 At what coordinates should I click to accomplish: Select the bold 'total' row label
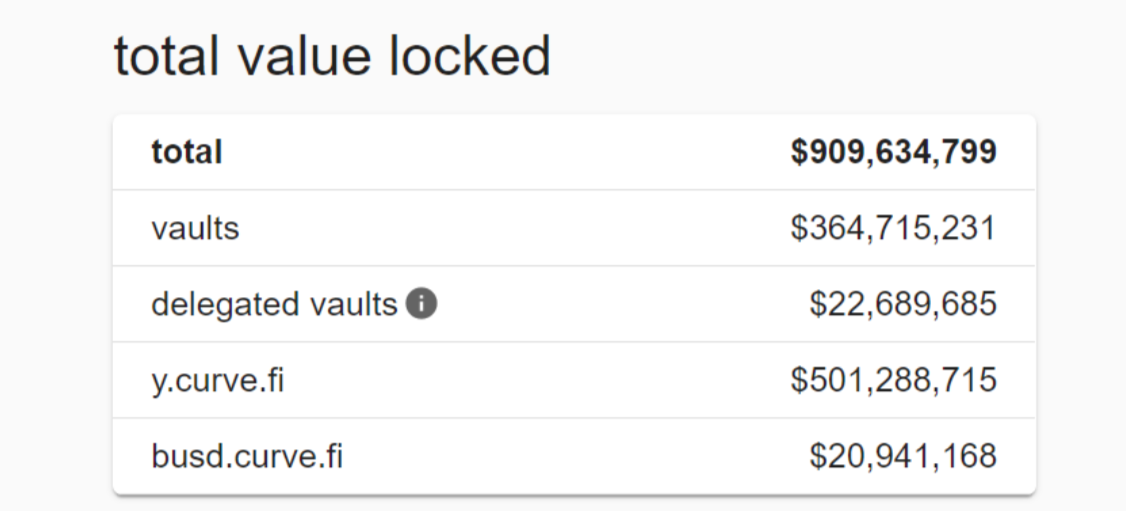coord(187,151)
